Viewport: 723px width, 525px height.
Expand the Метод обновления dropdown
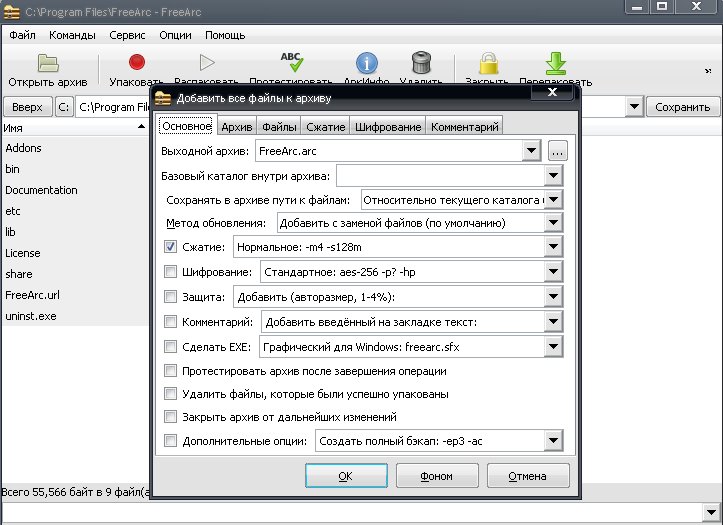(554, 223)
